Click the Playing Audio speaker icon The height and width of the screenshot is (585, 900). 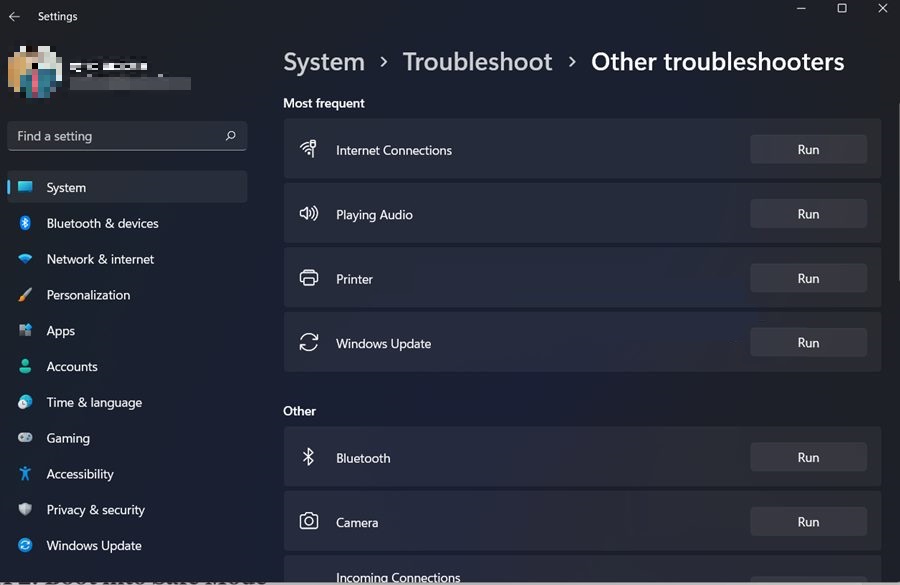[308, 214]
